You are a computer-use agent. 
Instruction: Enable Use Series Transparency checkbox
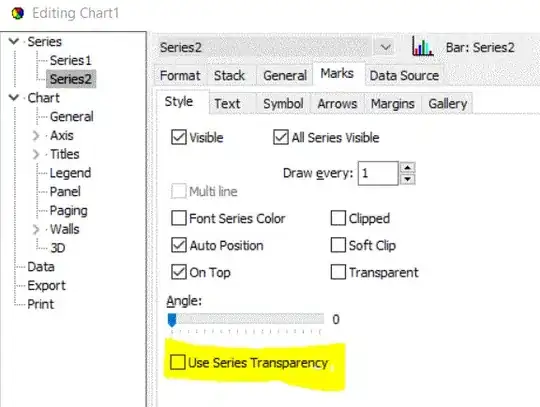[178, 362]
